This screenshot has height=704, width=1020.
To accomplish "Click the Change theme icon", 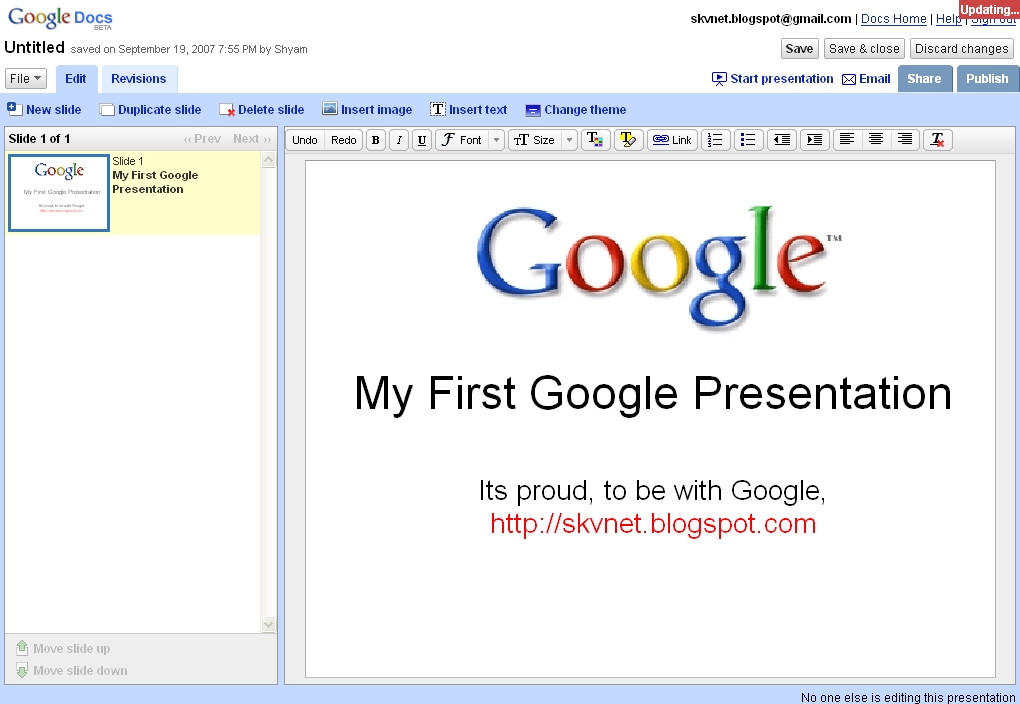I will pos(533,110).
